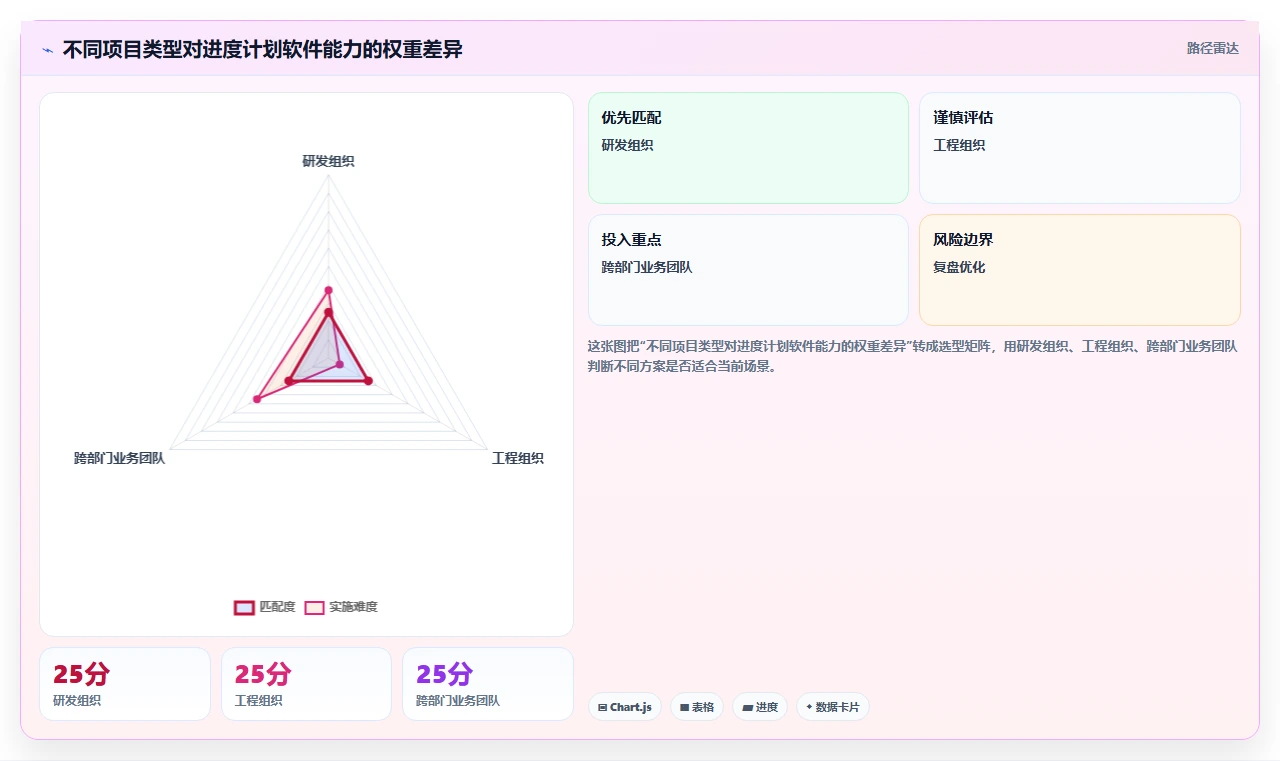Click the description paragraph starting with 这张图把
Screen dimensions: 1280x761
[914, 356]
